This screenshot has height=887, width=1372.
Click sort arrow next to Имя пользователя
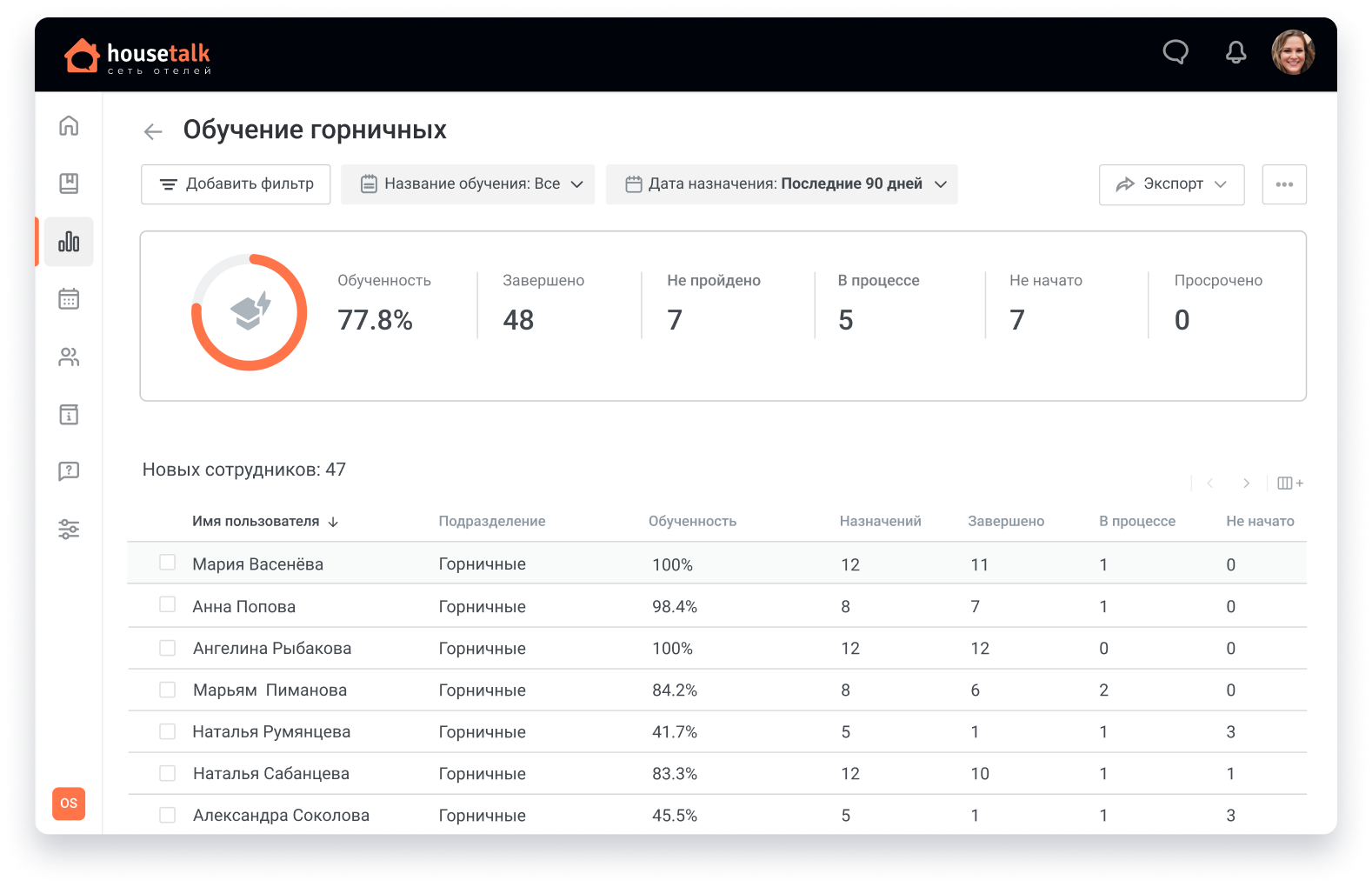point(333,522)
